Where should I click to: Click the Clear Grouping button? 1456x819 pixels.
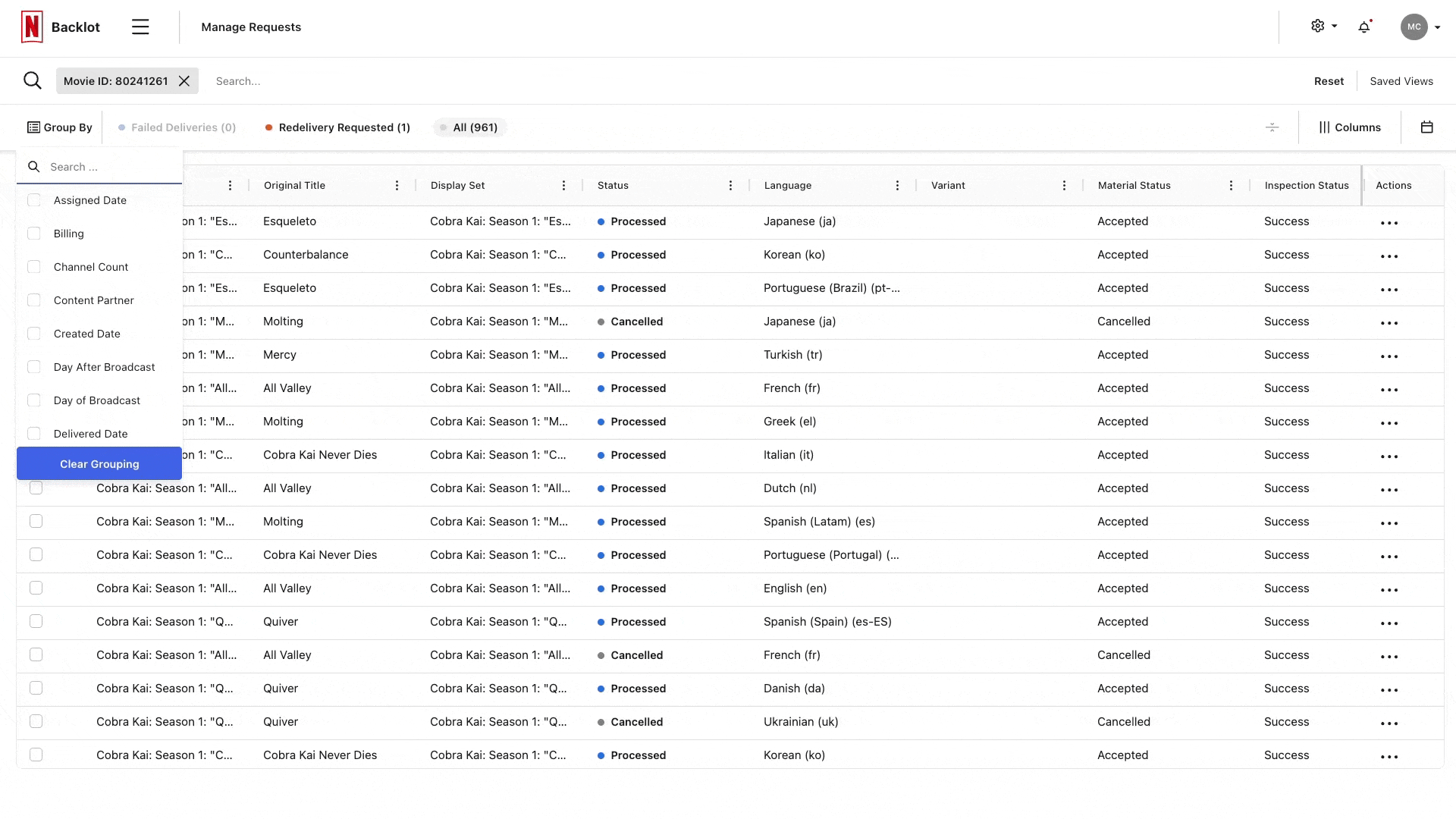[x=99, y=464]
